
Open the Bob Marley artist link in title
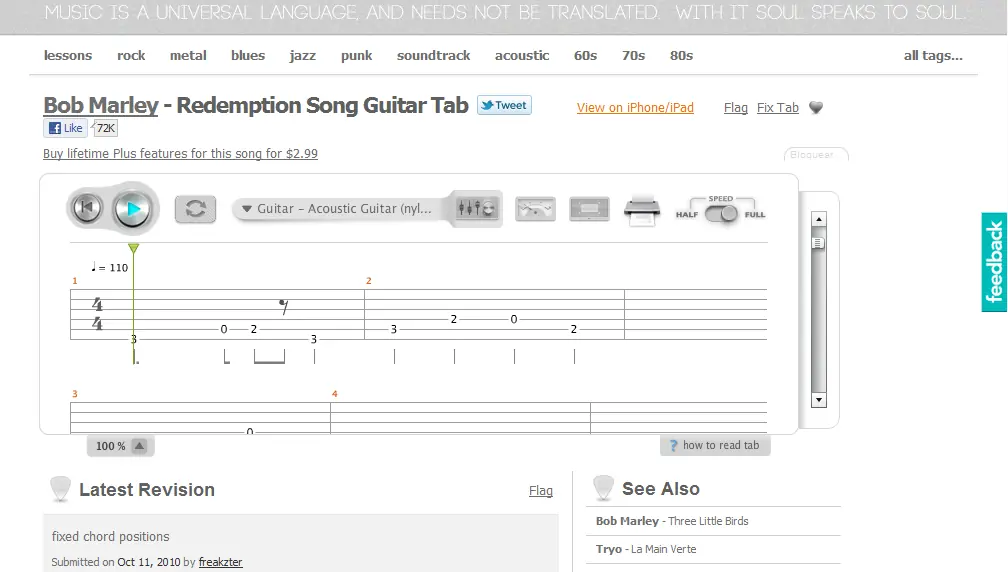click(101, 105)
